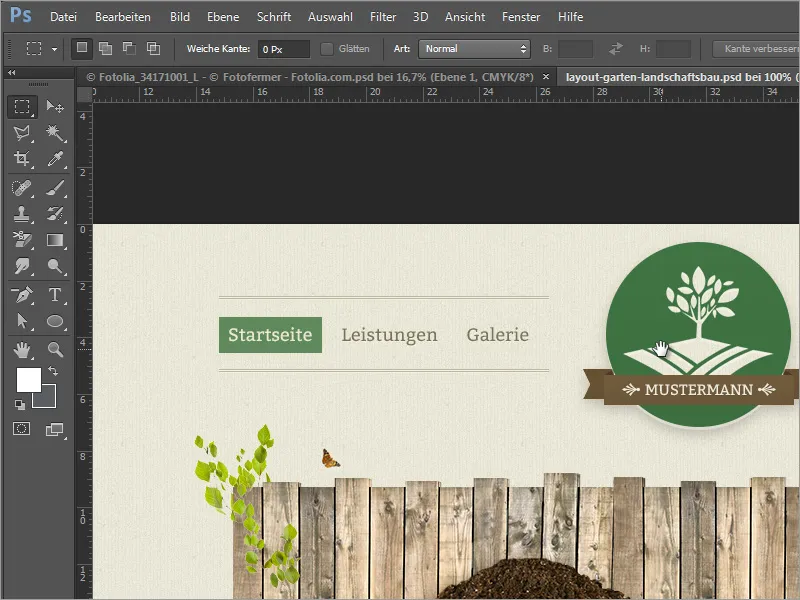
Task: Select the Gradient tool
Action: tap(55, 240)
